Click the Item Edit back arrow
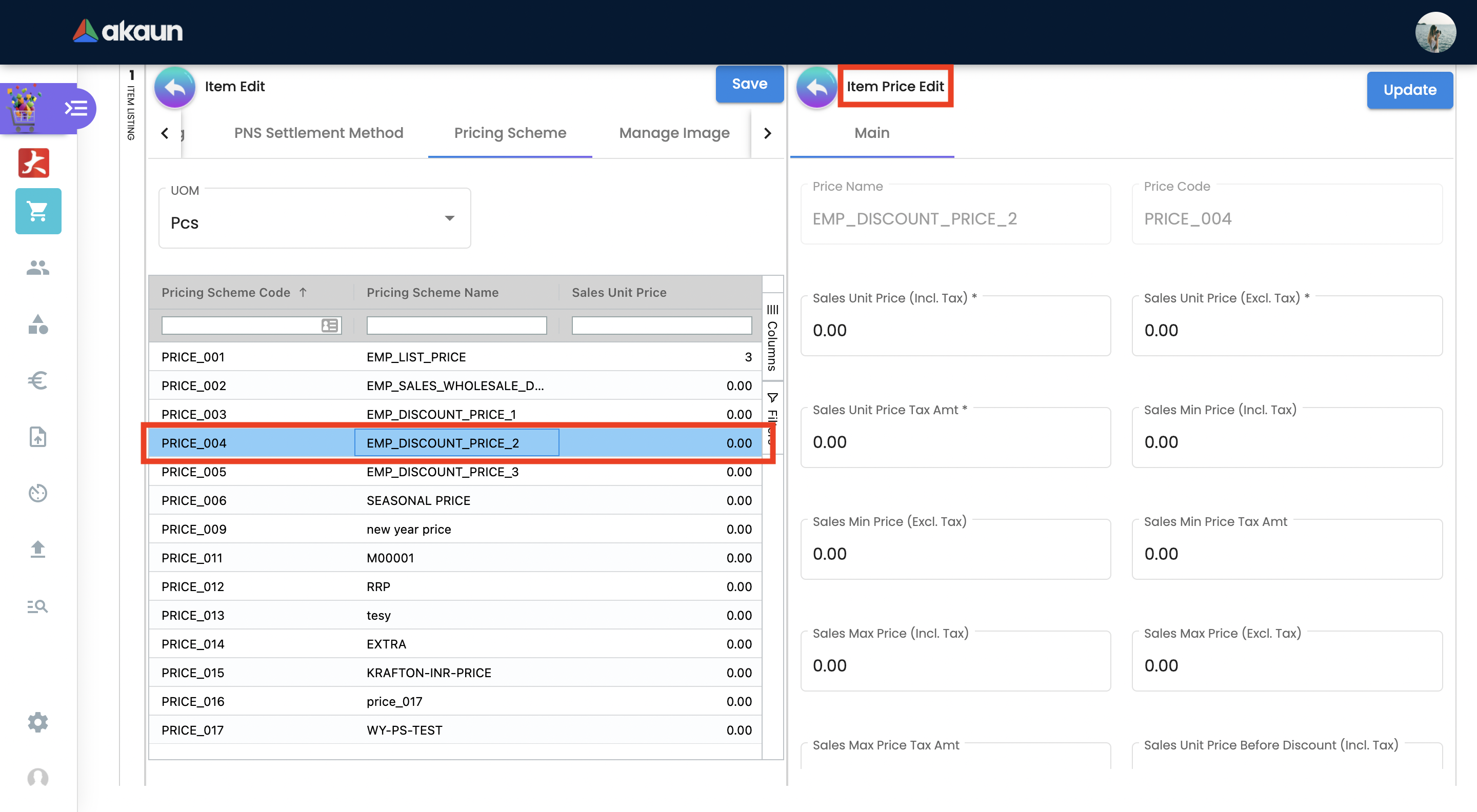This screenshot has width=1477, height=812. (174, 87)
